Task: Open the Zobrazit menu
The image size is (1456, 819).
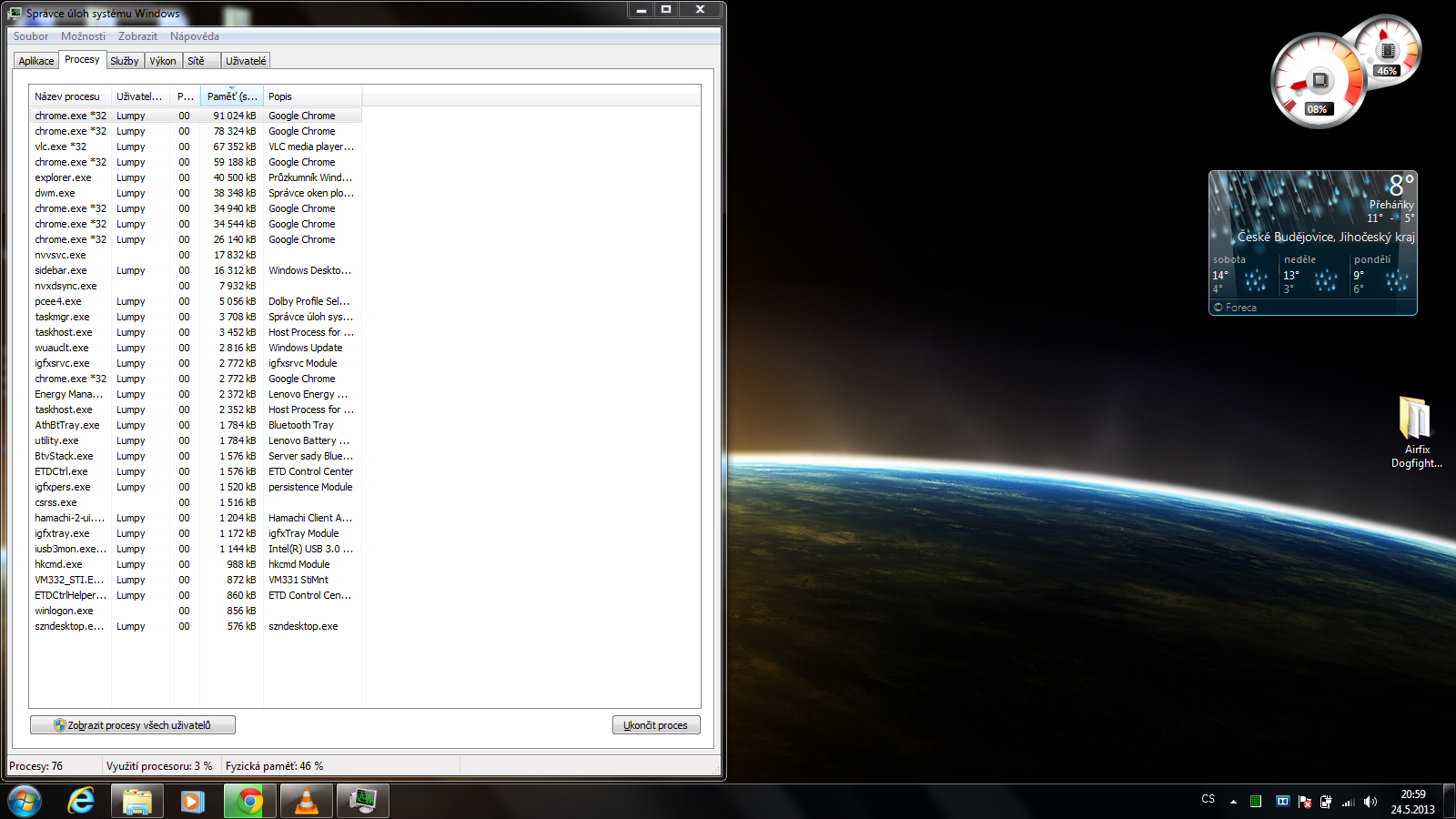Action: [x=137, y=36]
